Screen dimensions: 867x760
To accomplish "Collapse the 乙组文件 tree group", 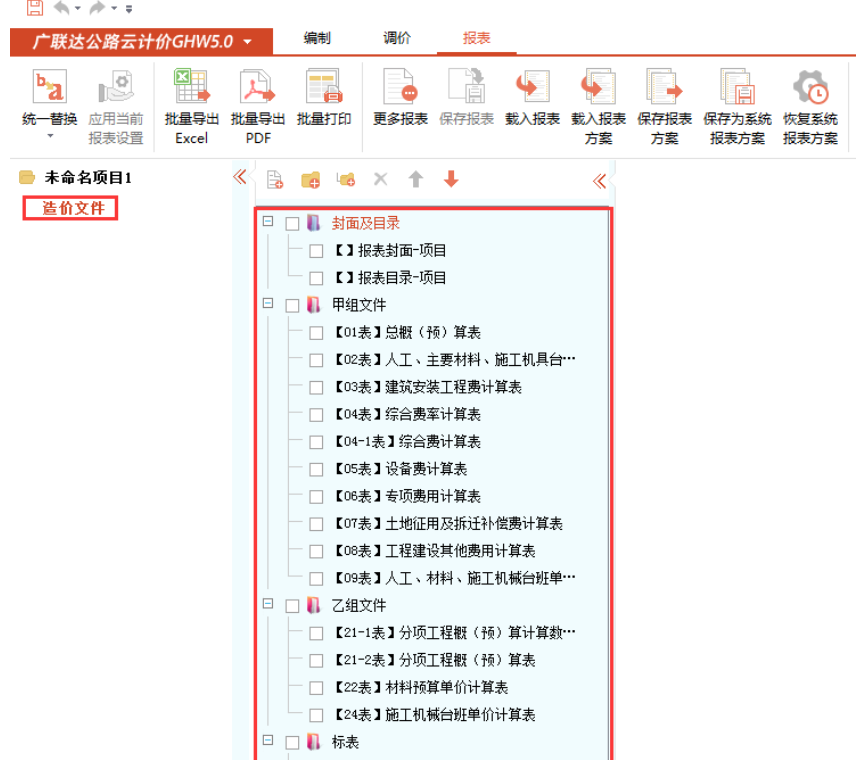I will (x=267, y=604).
